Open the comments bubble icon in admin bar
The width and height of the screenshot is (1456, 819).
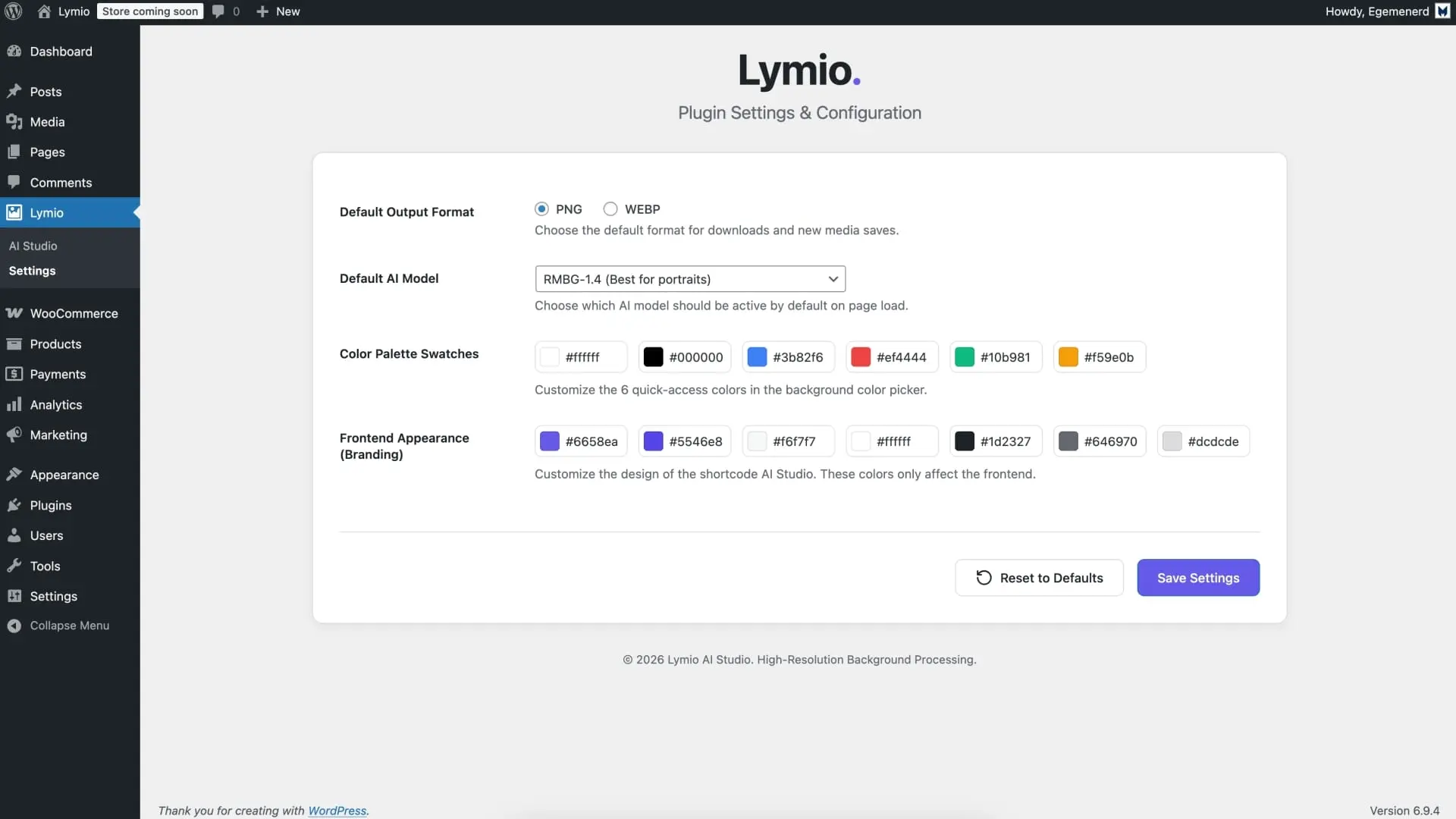(218, 11)
